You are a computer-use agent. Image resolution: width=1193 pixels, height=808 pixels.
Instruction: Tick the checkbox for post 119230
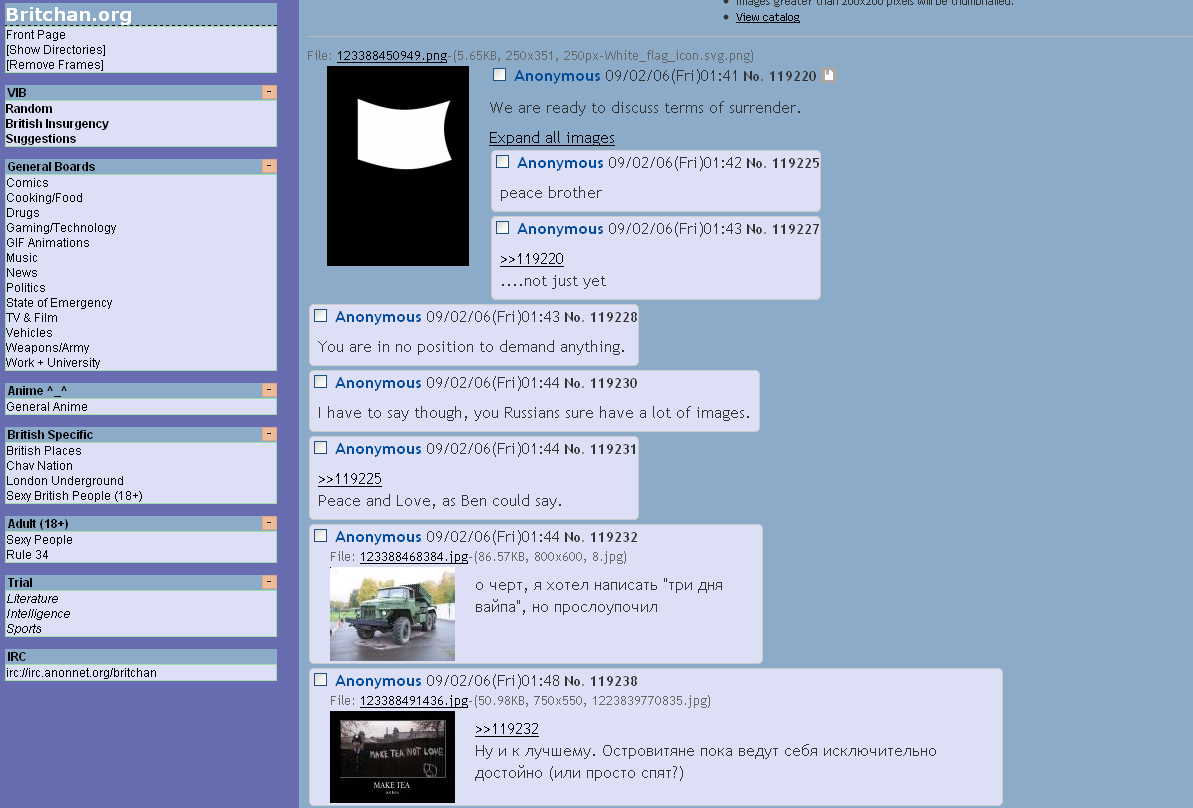[x=320, y=382]
